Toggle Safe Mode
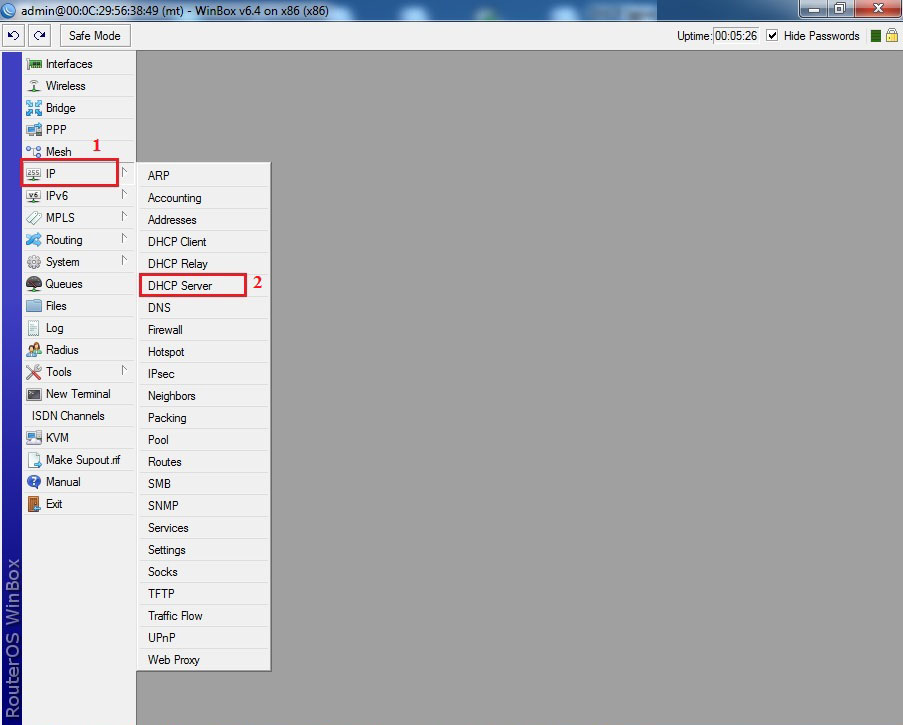The width and height of the screenshot is (903, 725). click(x=94, y=36)
